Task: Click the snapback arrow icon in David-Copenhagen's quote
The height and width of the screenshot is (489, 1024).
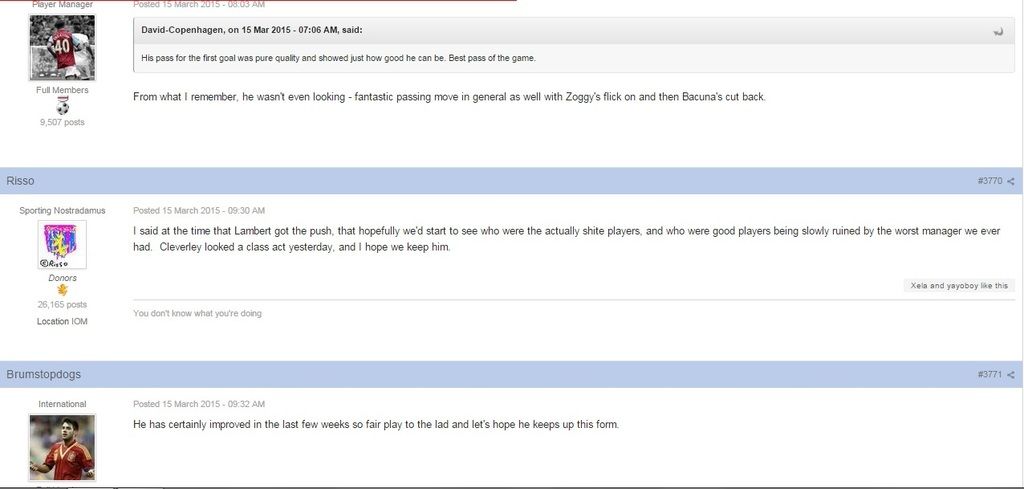Action: pos(998,31)
